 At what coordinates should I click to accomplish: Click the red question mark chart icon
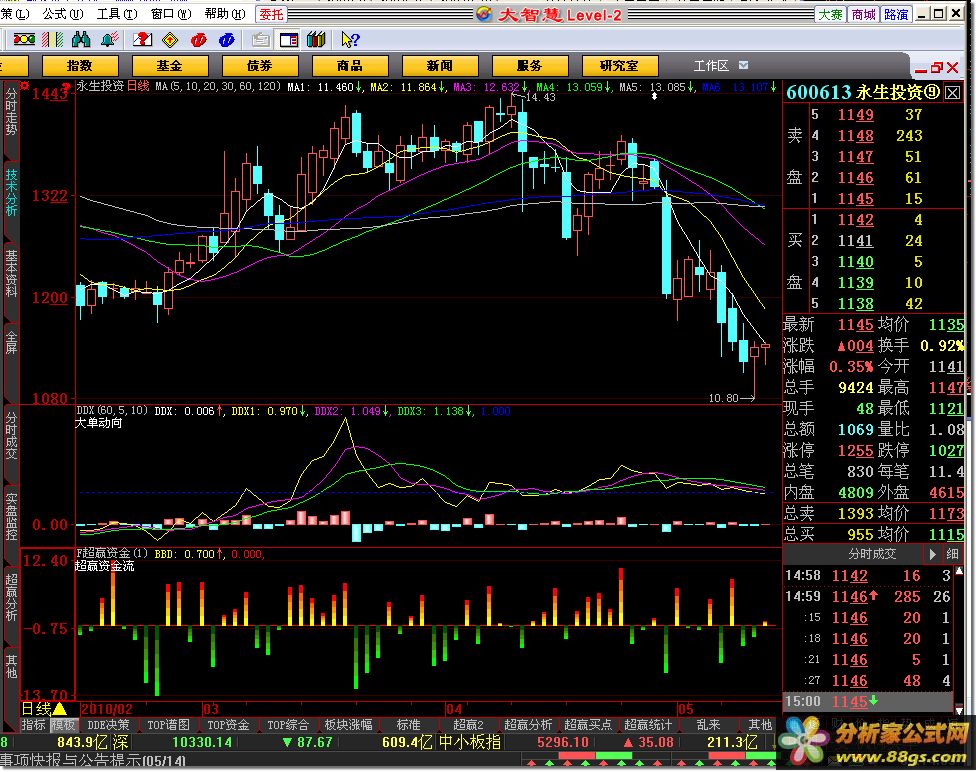pyautogui.click(x=142, y=40)
